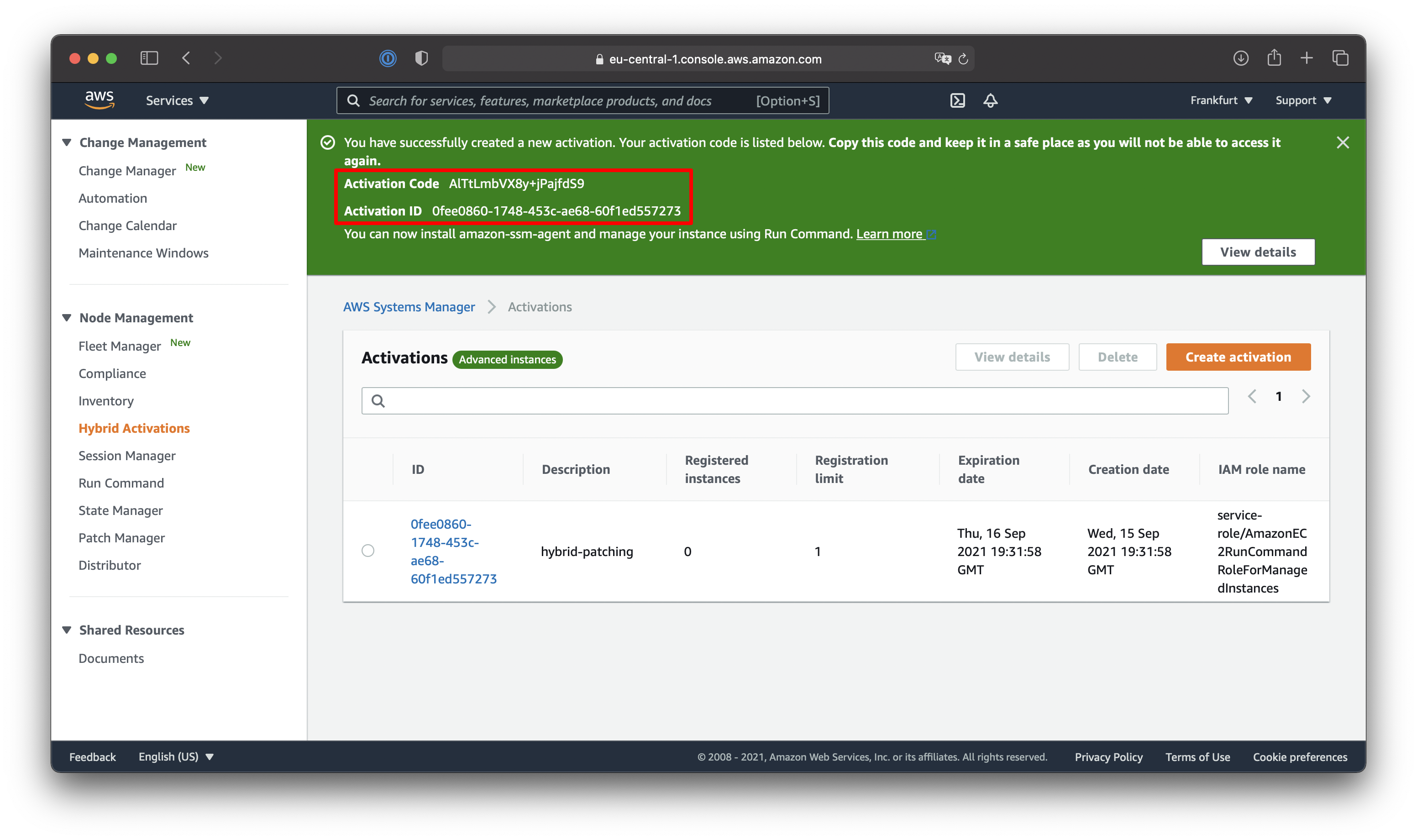The width and height of the screenshot is (1417, 840).
Task: Open Cookie preferences in footer
Action: click(1300, 757)
